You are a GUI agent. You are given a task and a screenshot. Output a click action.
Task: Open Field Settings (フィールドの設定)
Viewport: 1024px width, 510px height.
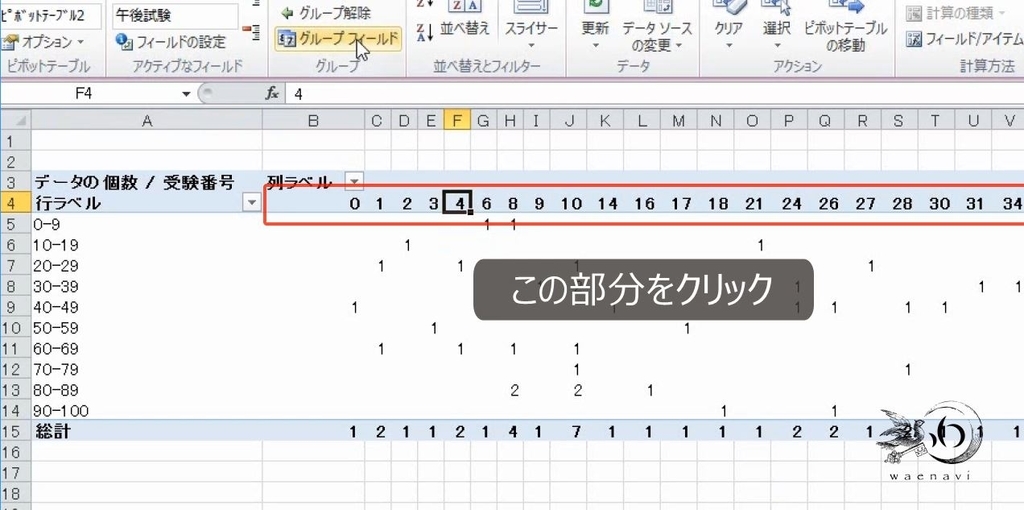coord(170,42)
